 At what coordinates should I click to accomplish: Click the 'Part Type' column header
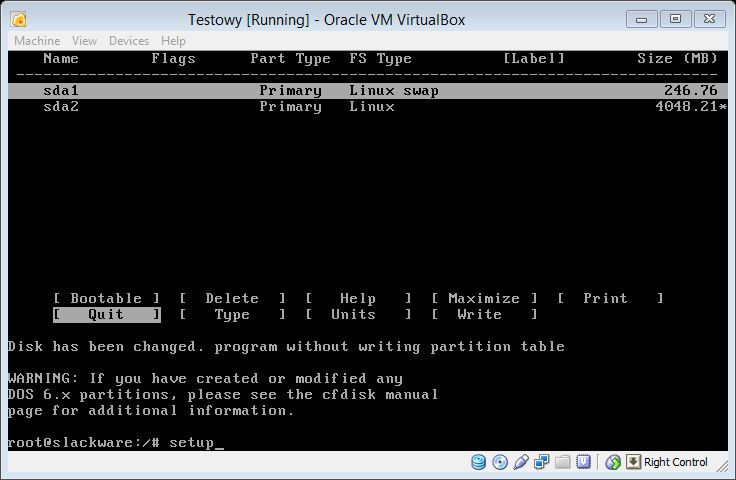291,59
